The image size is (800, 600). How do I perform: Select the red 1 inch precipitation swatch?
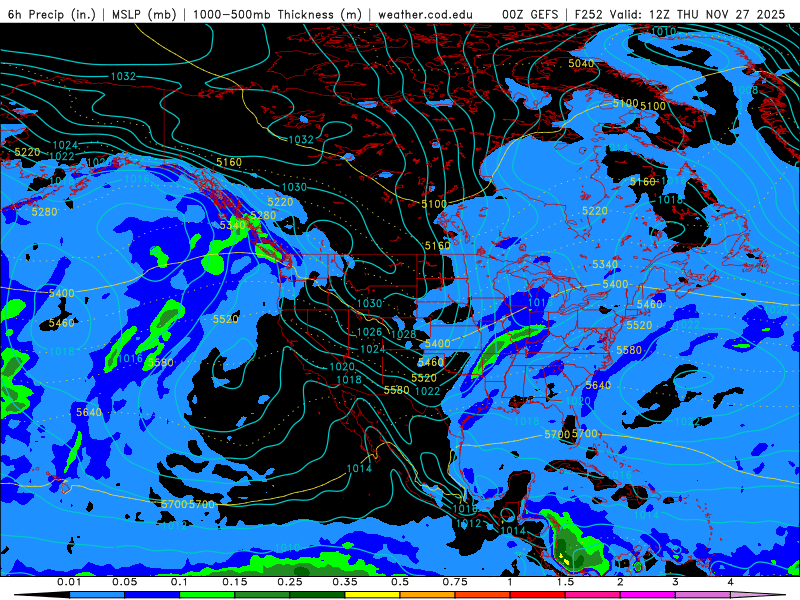point(538,595)
